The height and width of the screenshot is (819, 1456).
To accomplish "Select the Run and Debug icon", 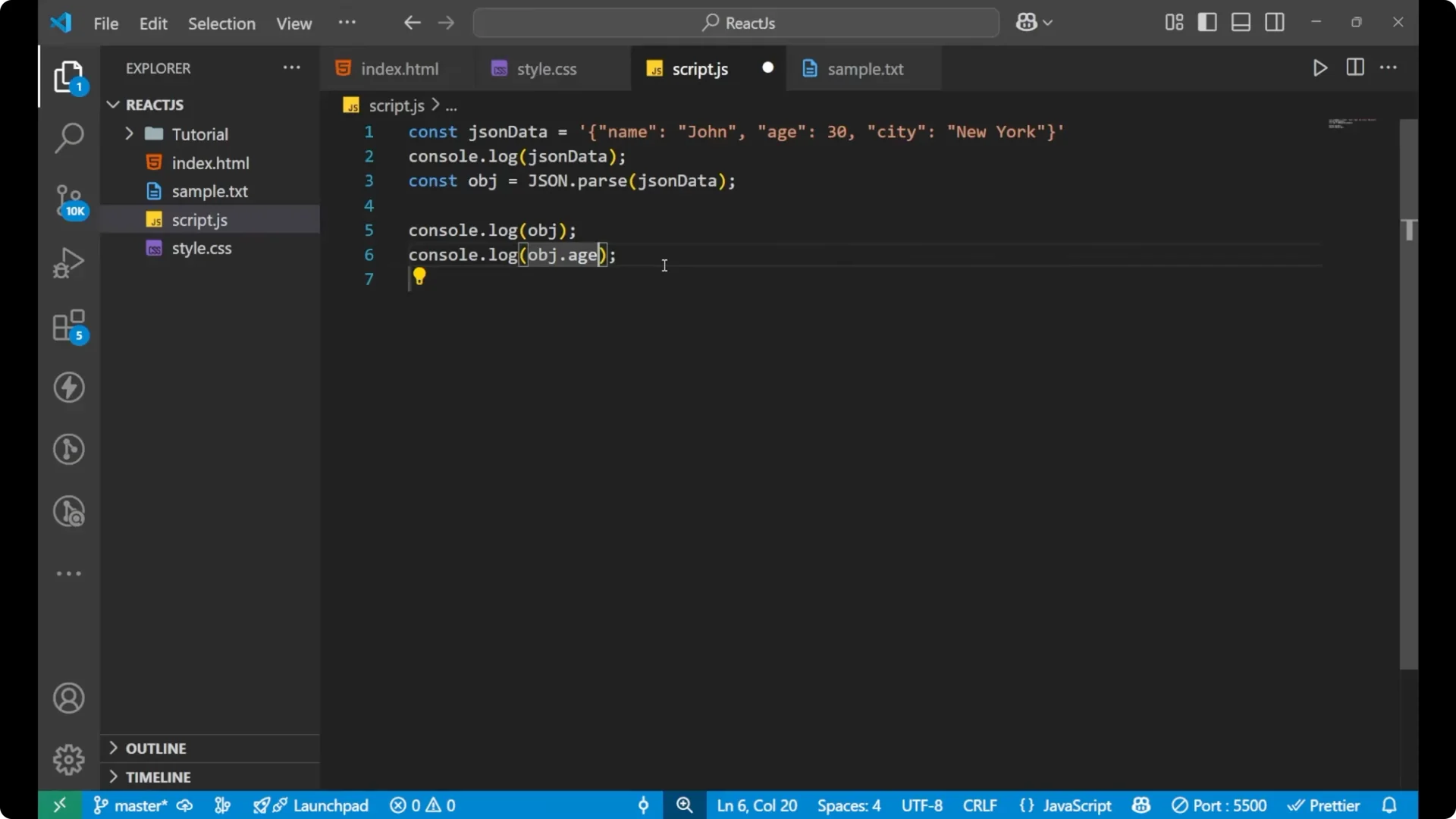I will pos(68,262).
